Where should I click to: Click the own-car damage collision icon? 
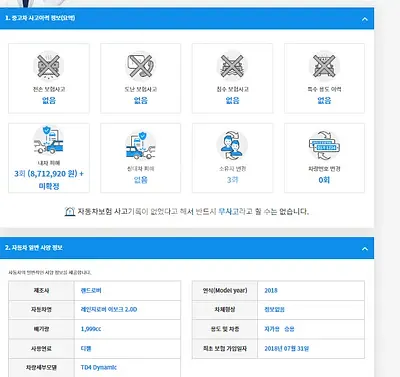tap(49, 140)
